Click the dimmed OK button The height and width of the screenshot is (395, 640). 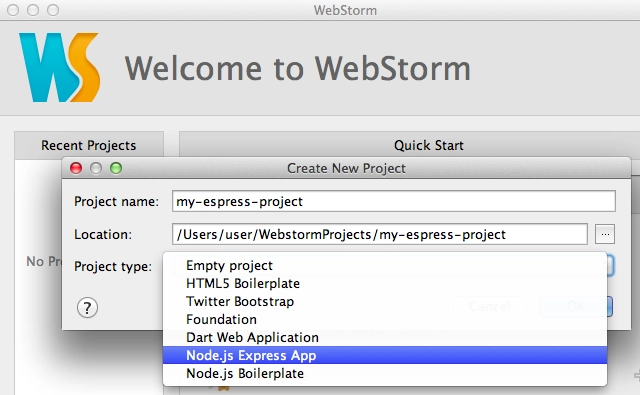click(576, 306)
